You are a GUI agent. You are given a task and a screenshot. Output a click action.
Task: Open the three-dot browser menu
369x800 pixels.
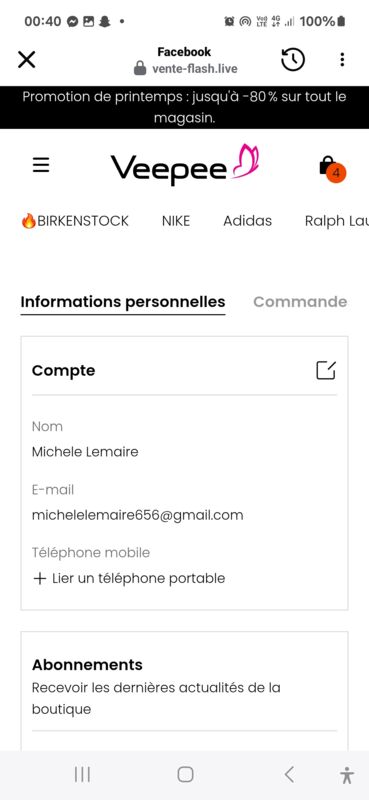tap(342, 60)
